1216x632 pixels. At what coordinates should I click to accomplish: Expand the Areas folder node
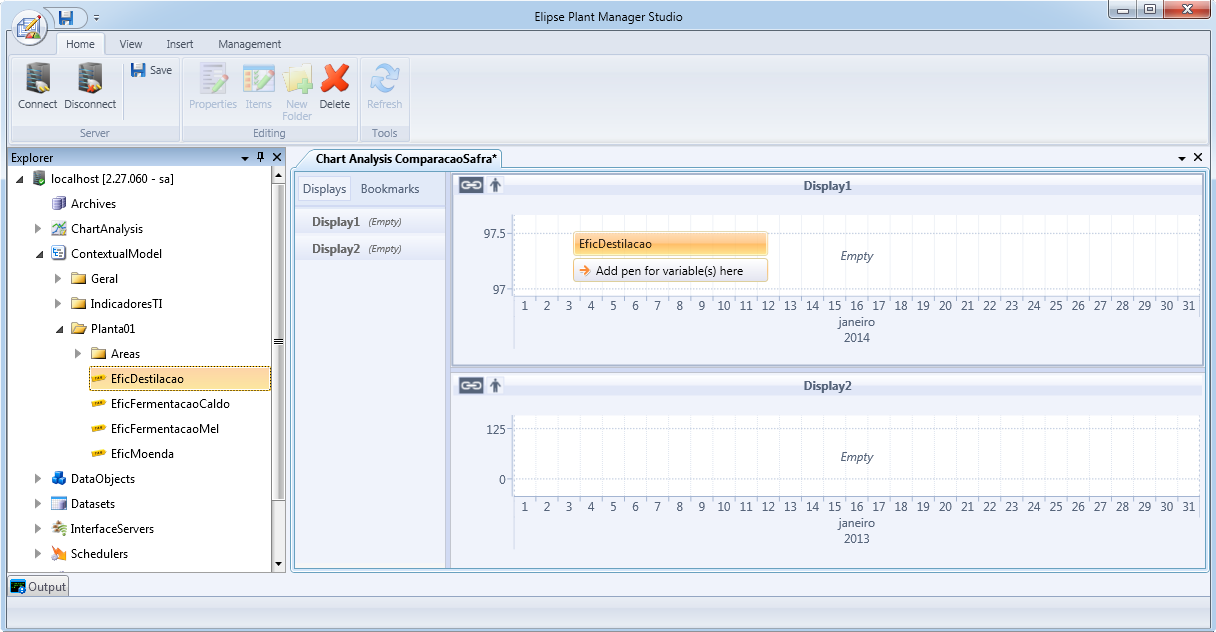78,354
